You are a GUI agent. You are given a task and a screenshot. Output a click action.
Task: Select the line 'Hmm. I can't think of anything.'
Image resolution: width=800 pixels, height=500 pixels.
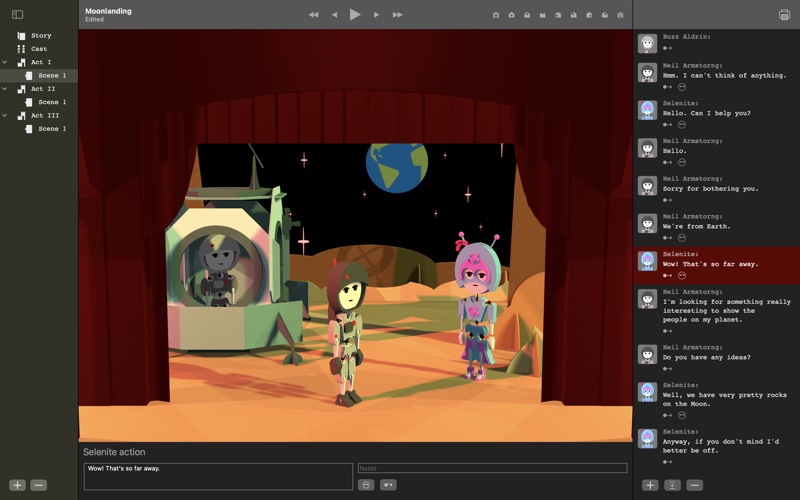click(x=724, y=76)
